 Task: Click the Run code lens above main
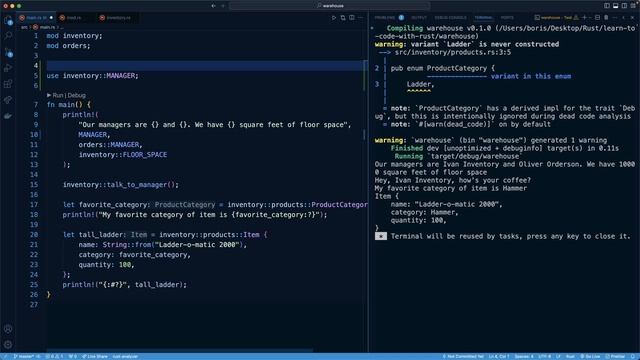coord(58,95)
